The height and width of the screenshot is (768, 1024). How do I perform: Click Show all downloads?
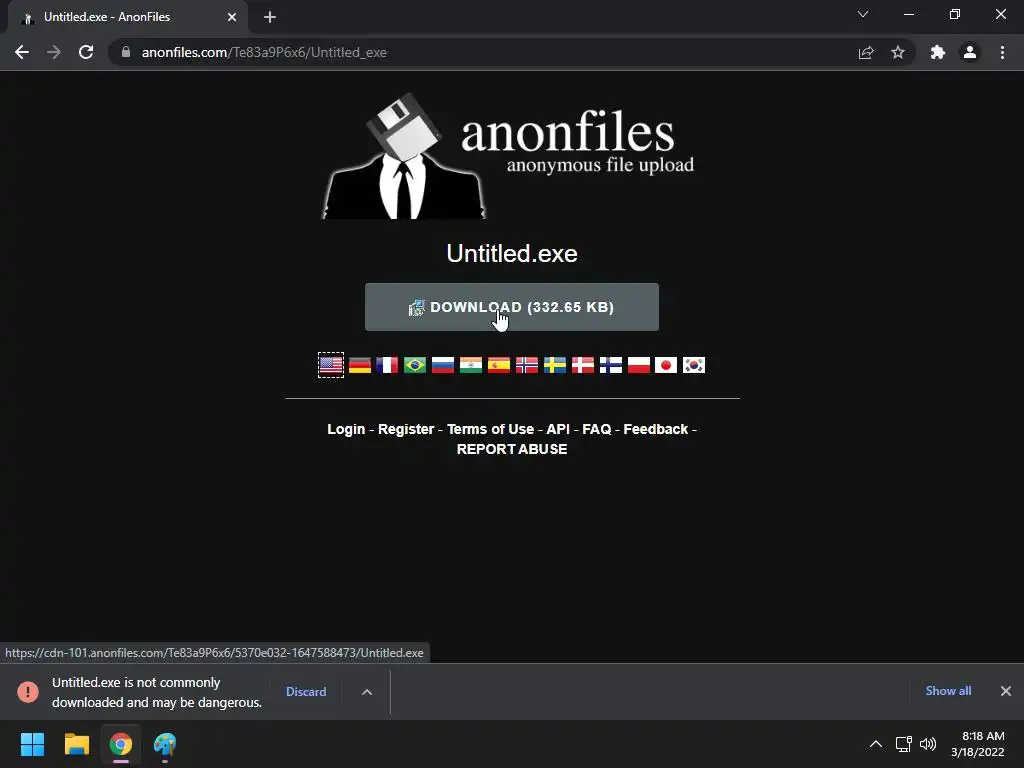[x=948, y=691]
